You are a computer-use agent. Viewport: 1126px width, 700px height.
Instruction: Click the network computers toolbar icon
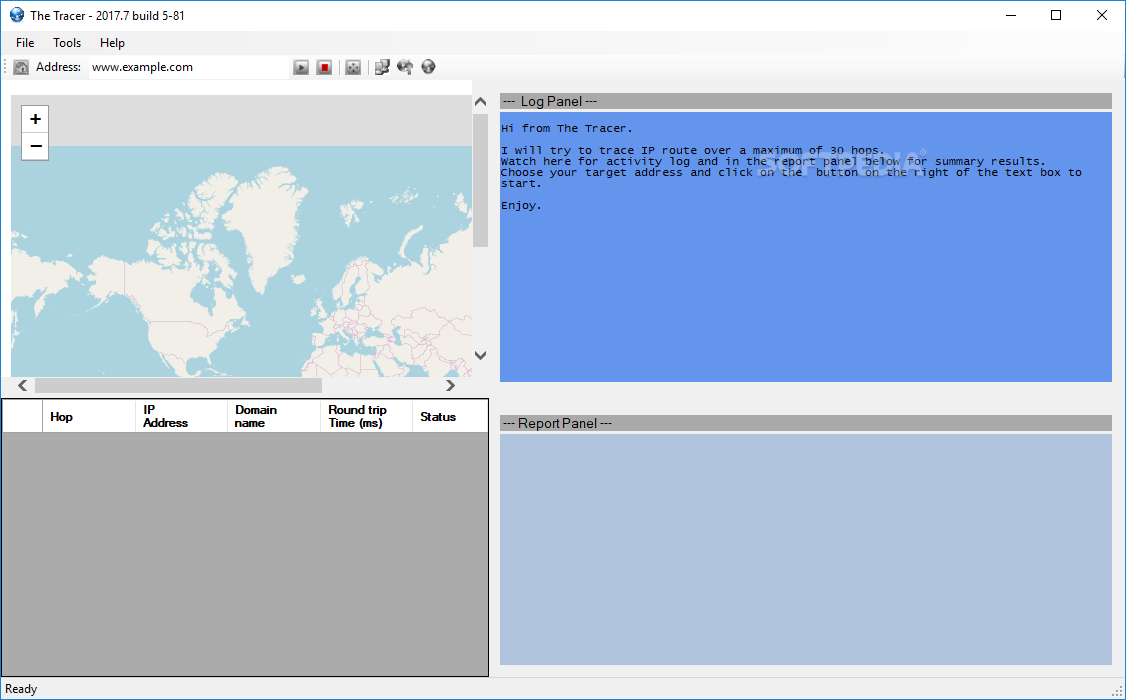pyautogui.click(x=382, y=67)
